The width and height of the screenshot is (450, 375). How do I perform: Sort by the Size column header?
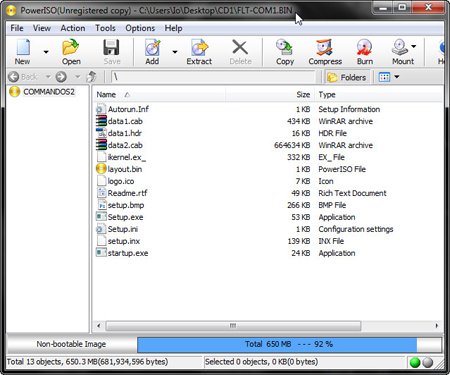(269, 95)
